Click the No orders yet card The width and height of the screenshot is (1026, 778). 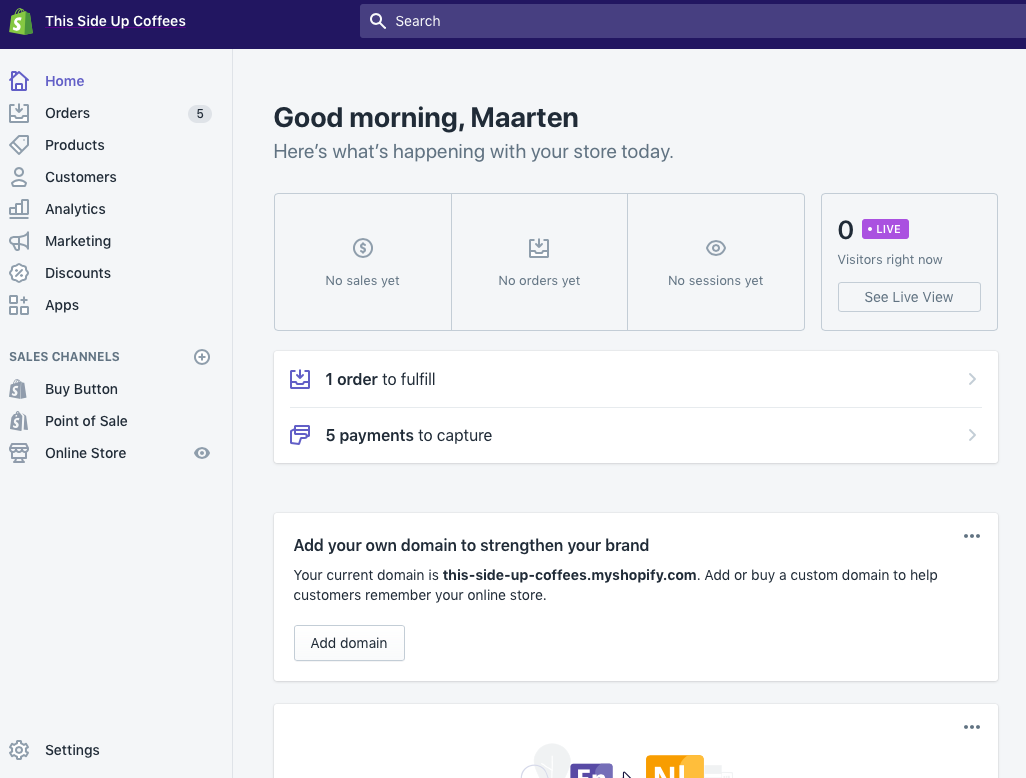pos(539,262)
